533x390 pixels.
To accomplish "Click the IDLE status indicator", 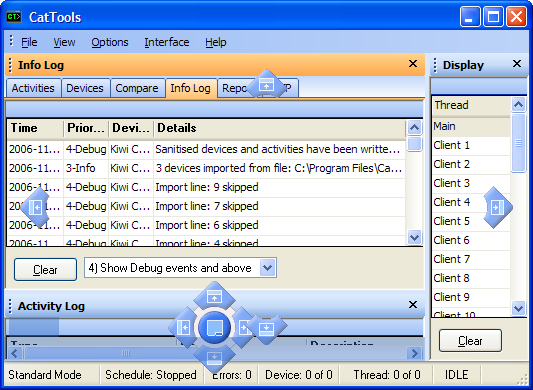I will [457, 375].
